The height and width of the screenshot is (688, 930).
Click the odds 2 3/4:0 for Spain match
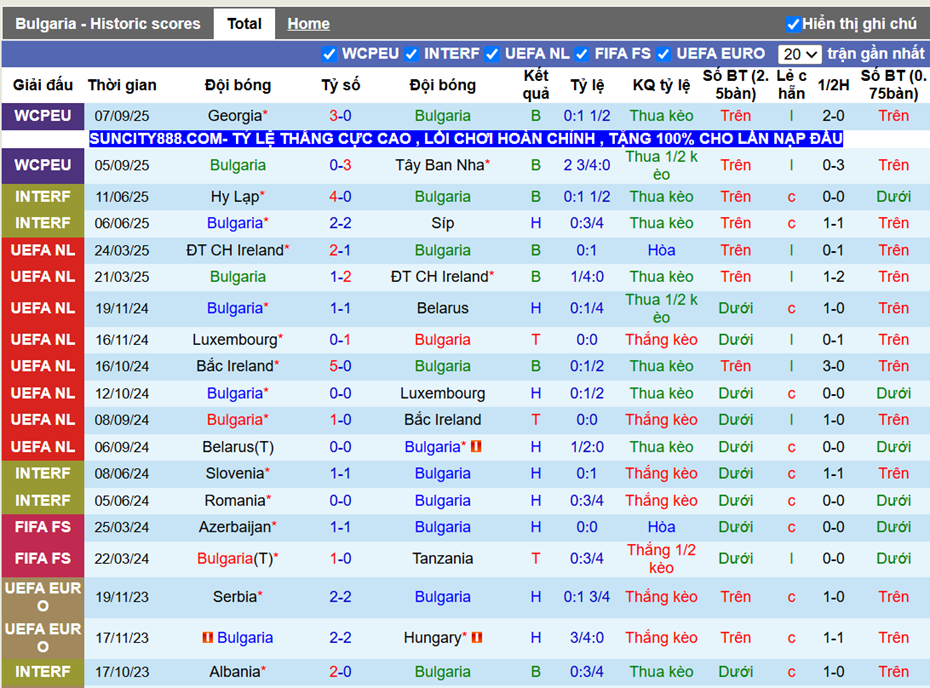coord(587,165)
